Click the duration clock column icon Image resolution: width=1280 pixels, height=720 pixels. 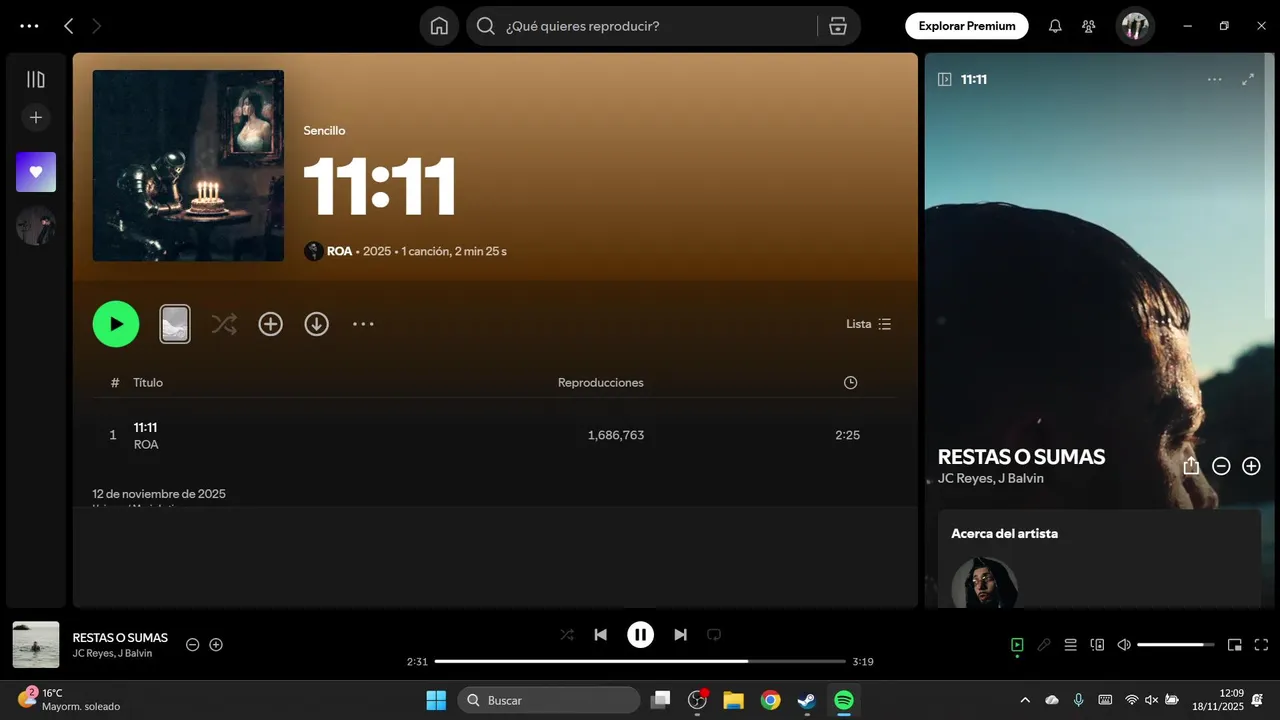pyautogui.click(x=850, y=382)
